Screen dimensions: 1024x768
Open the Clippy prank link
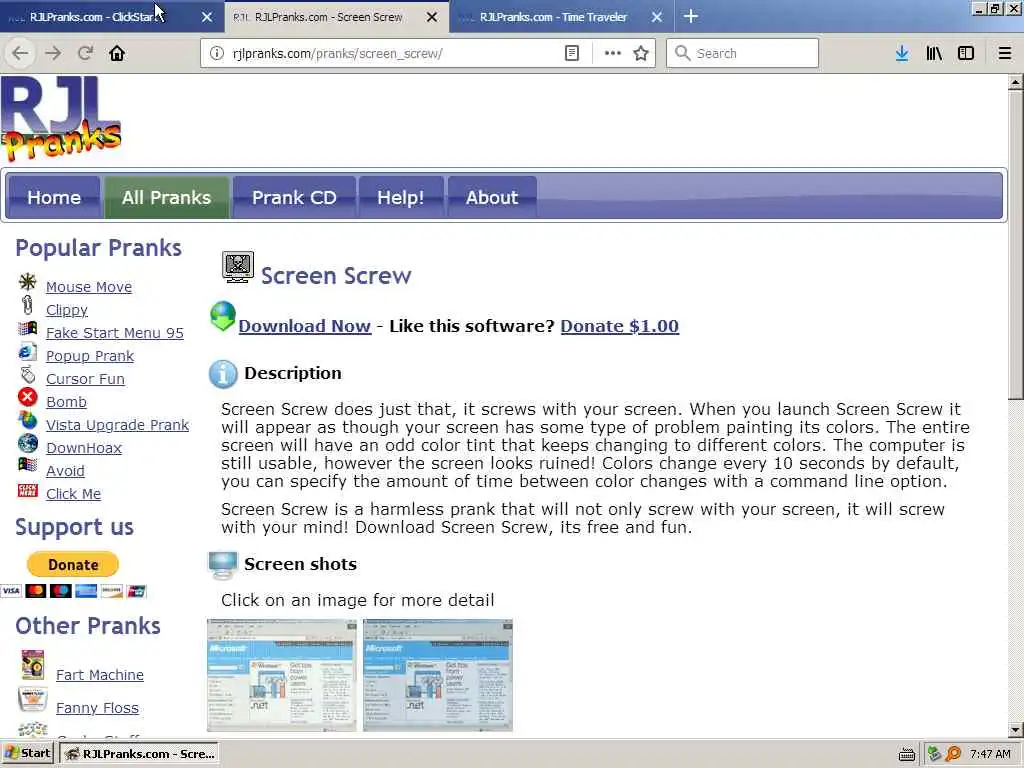point(67,310)
